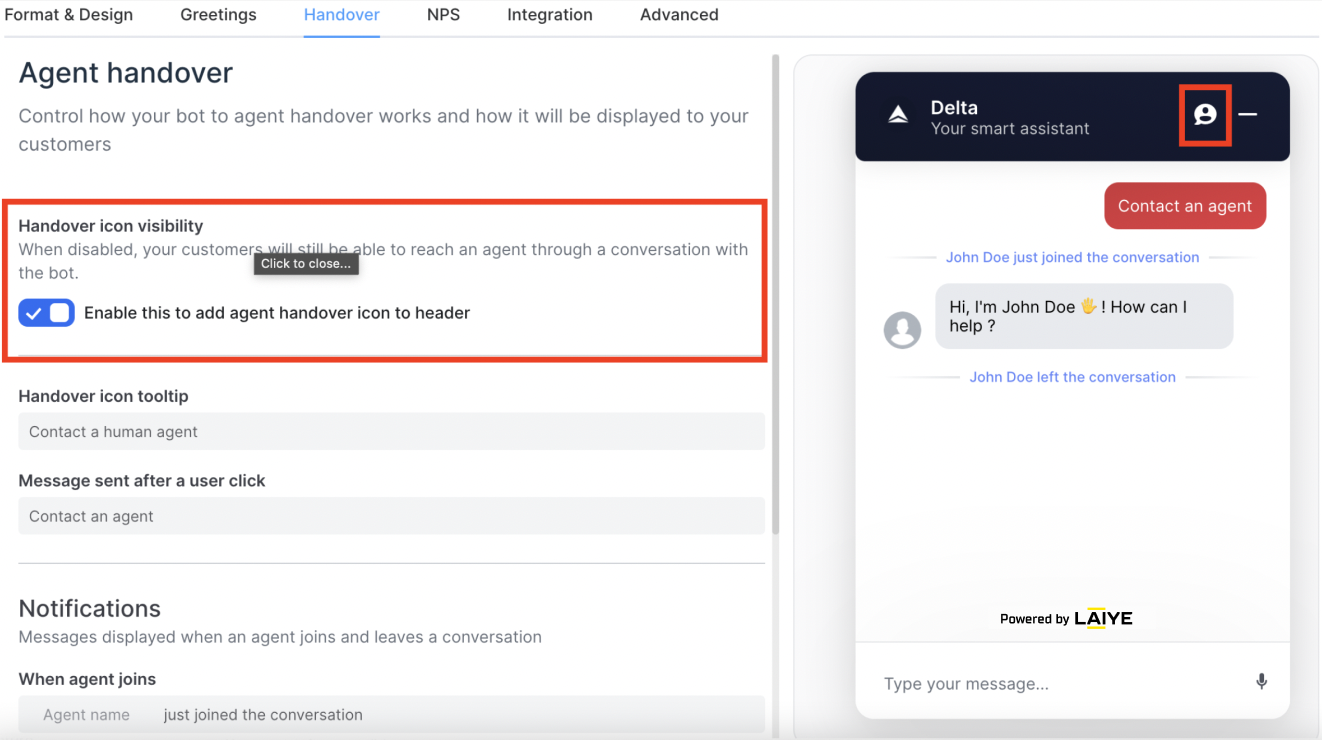Go to the Integration tab
The height and width of the screenshot is (740, 1322).
pos(549,15)
